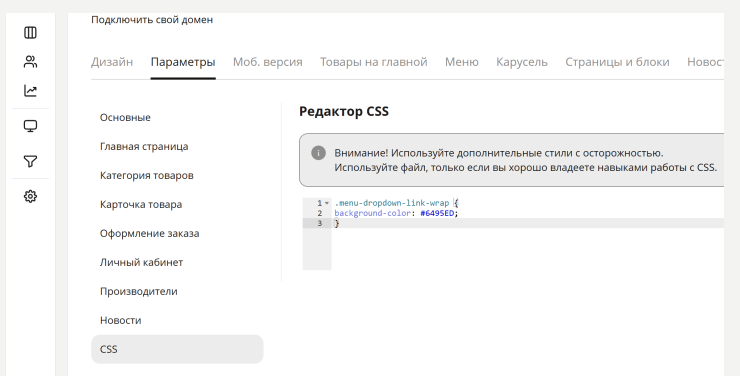Open the settings gear sidebar icon
This screenshot has height=376, width=740.
pyautogui.click(x=30, y=196)
